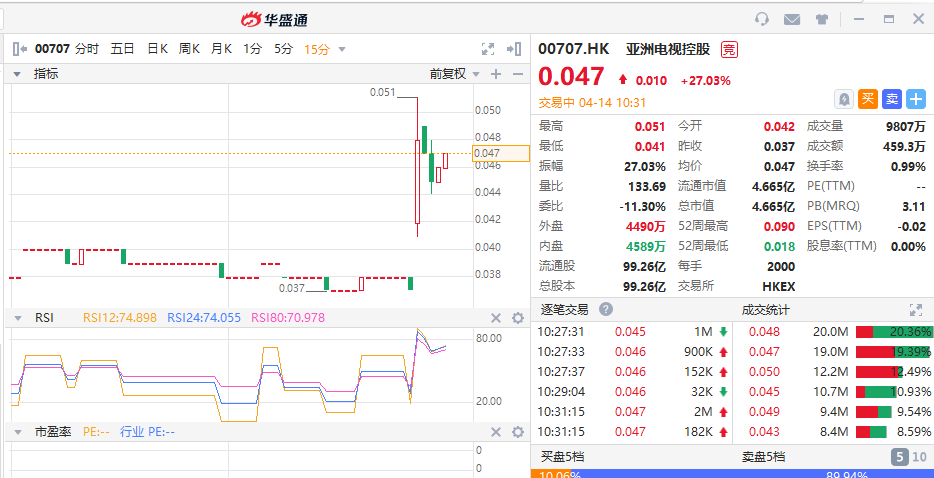Click the buy/sell ratio bar at bottom

[731, 473]
